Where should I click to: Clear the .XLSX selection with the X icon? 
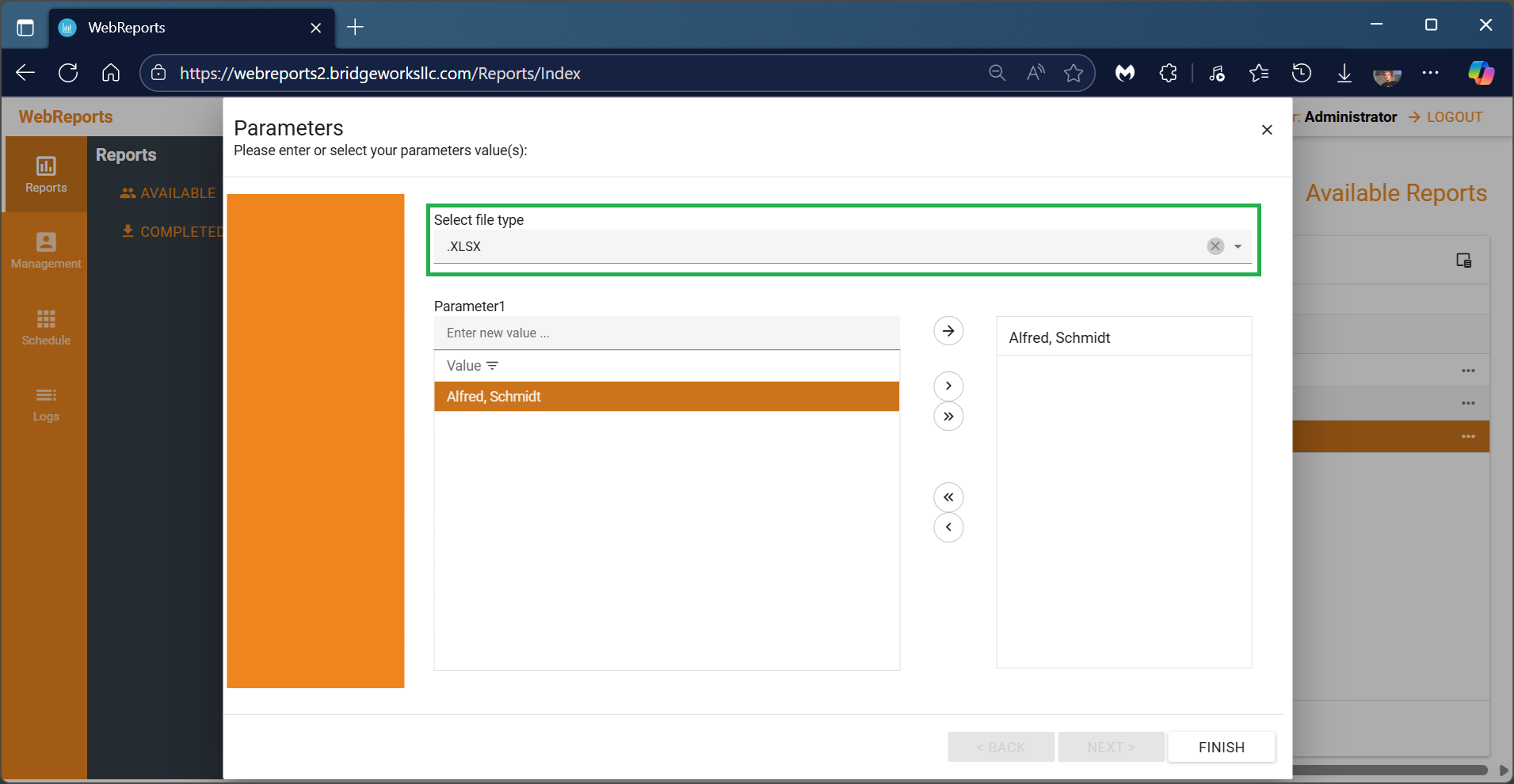click(1215, 246)
